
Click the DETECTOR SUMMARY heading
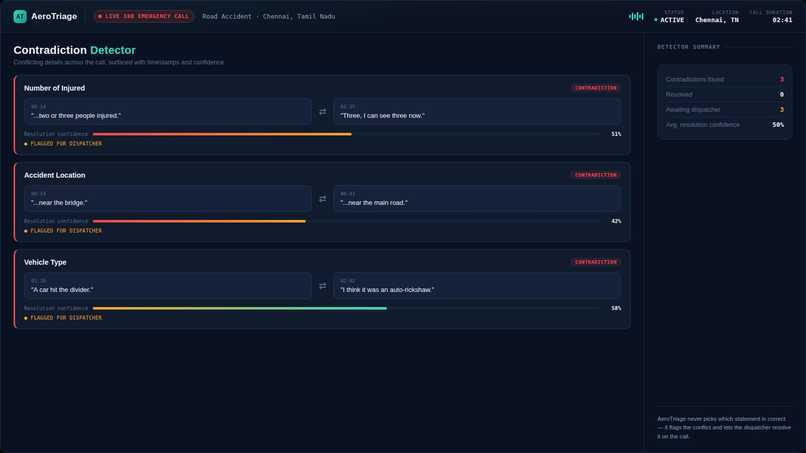[x=688, y=47]
